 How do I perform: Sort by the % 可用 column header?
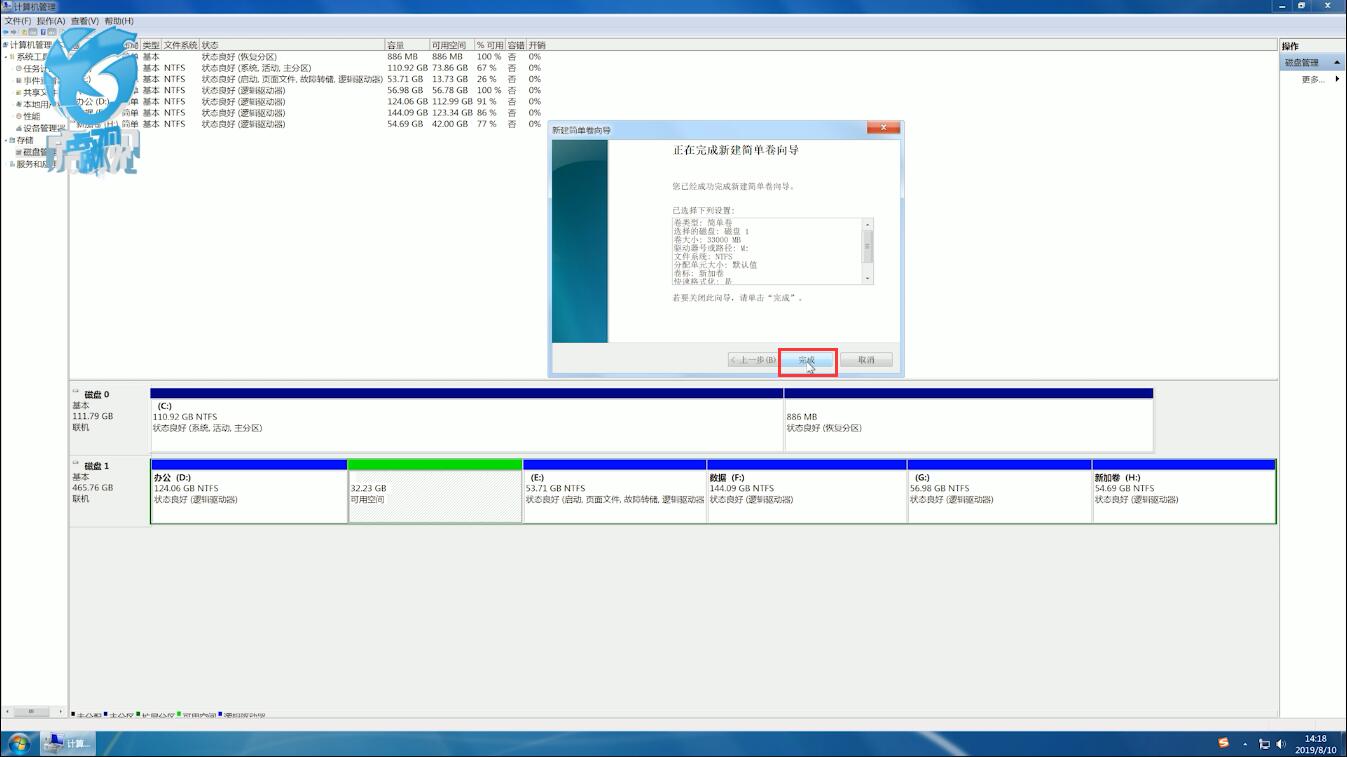point(489,46)
